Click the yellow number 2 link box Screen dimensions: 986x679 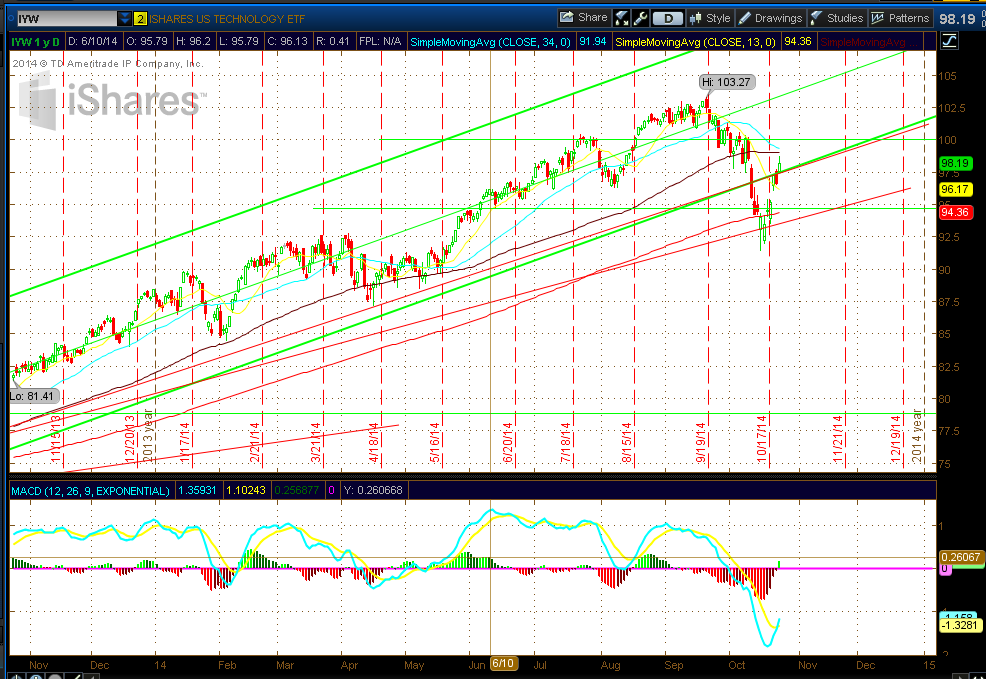click(140, 19)
